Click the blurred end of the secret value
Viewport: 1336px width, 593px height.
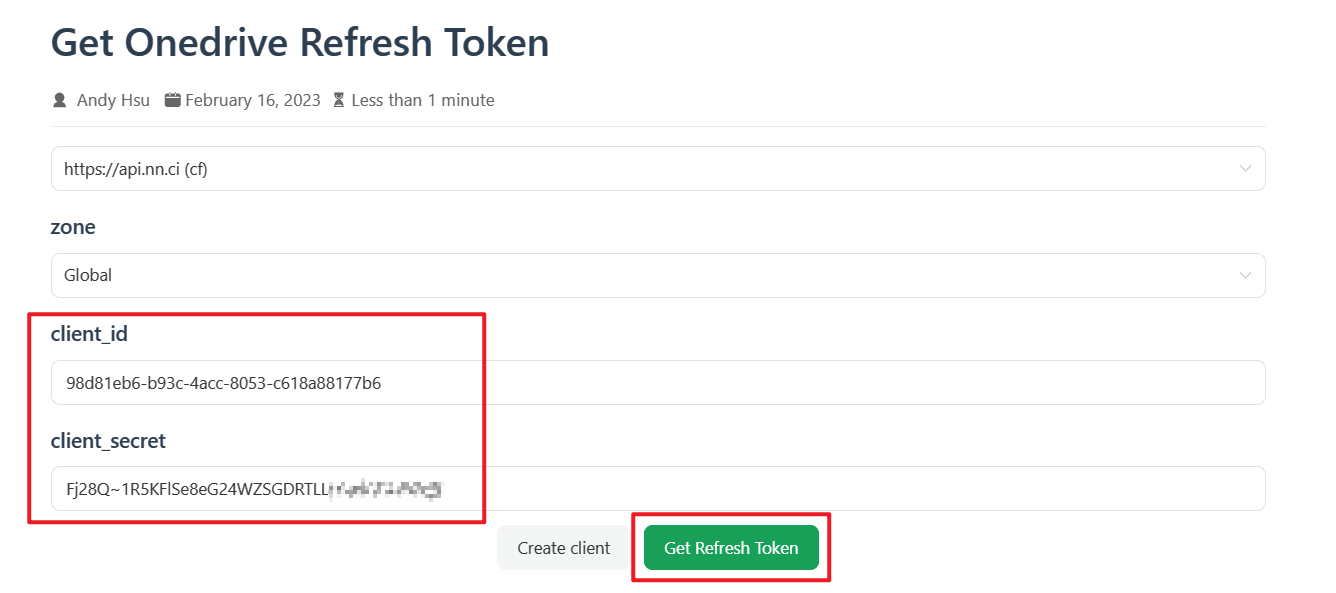tap(388, 490)
